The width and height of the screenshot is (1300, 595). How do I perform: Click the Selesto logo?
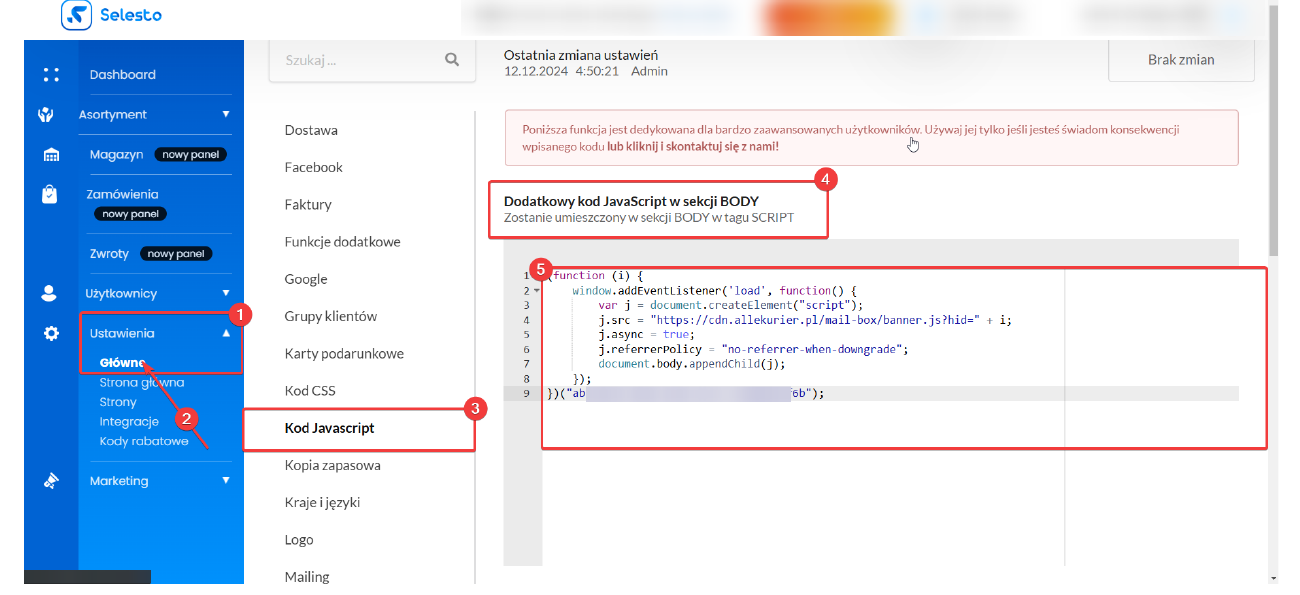coord(110,15)
